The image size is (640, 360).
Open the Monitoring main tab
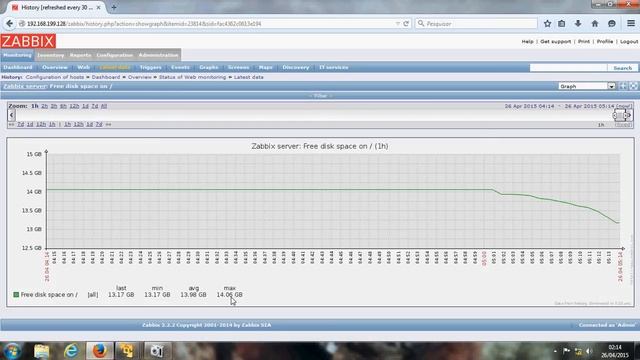pyautogui.click(x=17, y=55)
